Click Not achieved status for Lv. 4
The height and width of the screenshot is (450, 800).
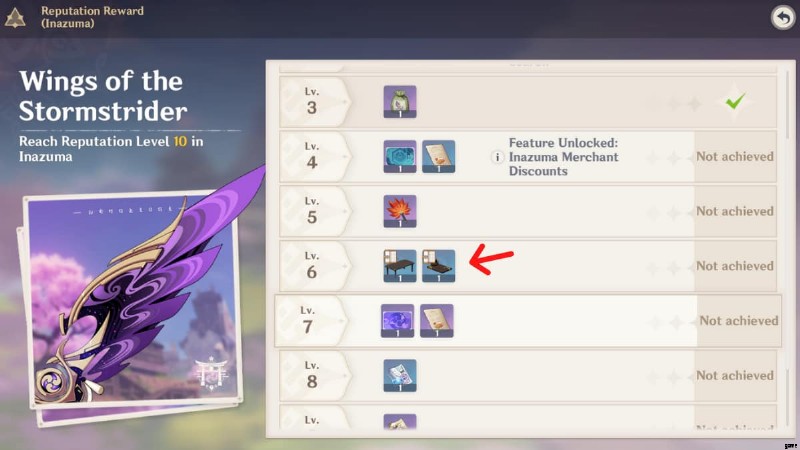(x=735, y=157)
